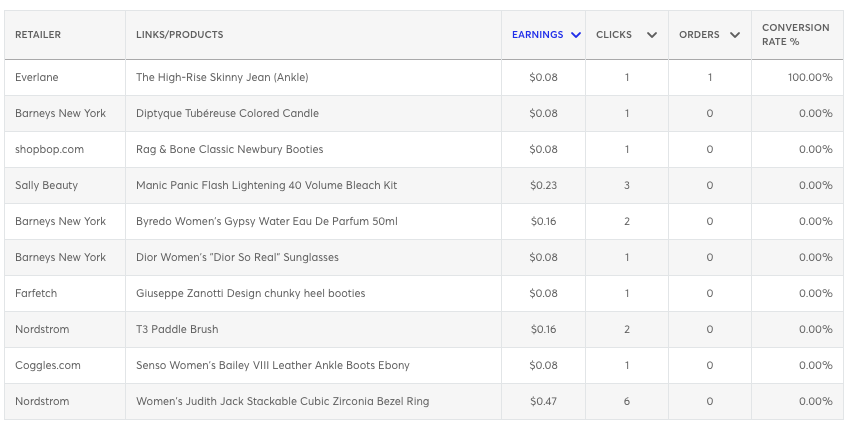Viewport: 849px width, 428px height.
Task: Select the Everlane retailer cell
Action: tap(36, 77)
